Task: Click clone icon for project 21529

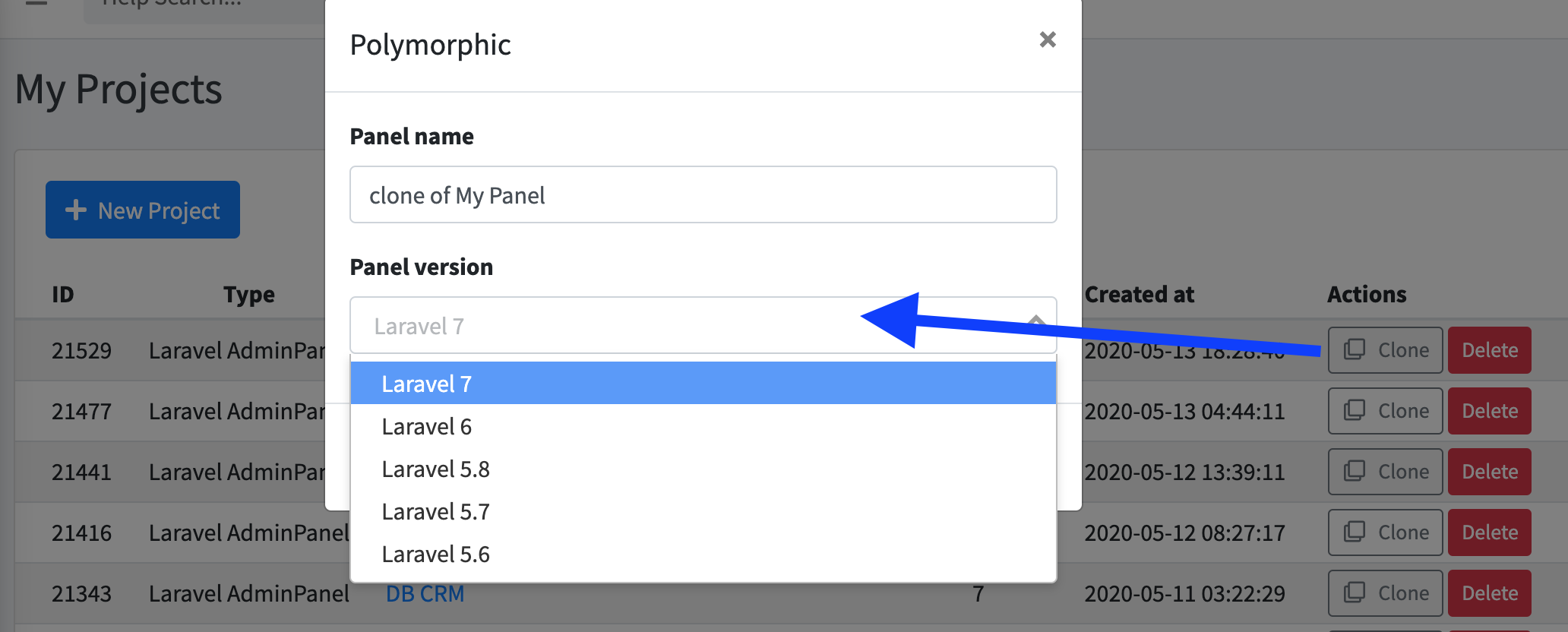Action: 1355,349
